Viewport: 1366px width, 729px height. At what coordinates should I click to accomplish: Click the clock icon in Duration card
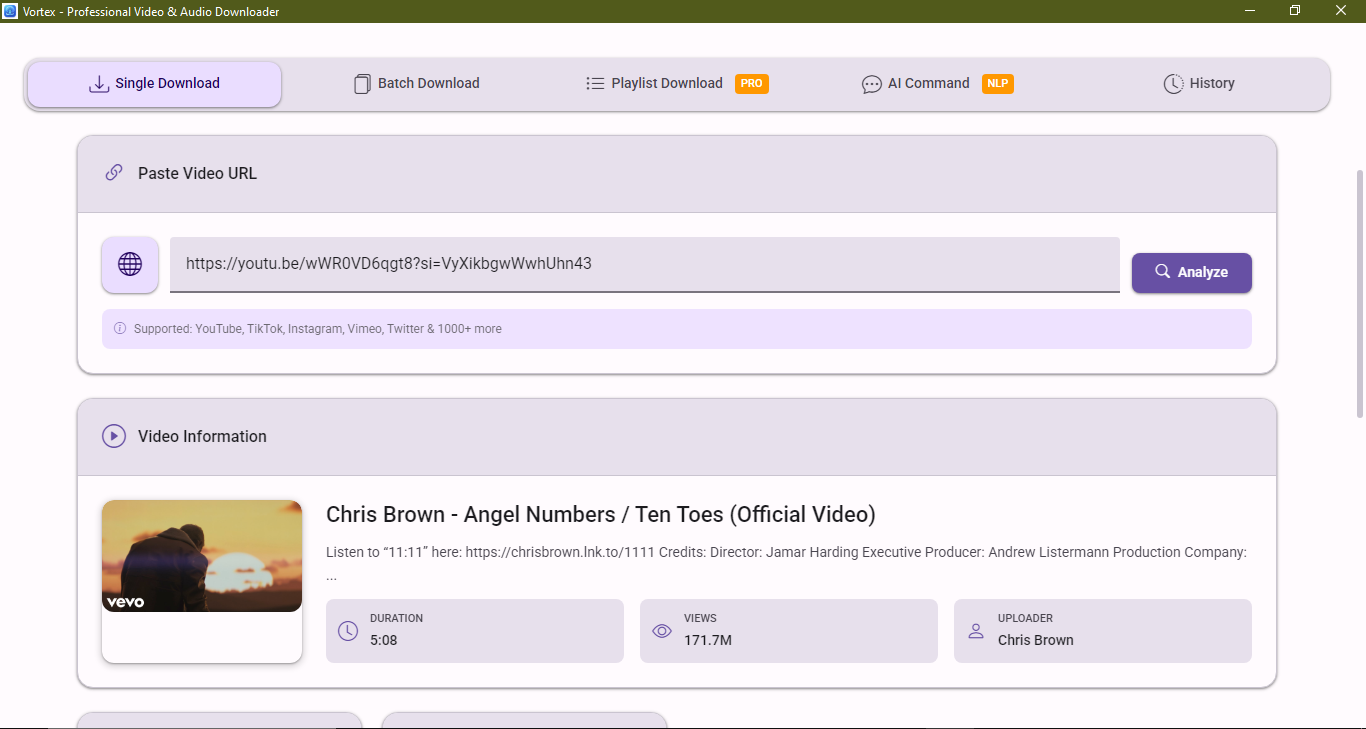pos(348,631)
